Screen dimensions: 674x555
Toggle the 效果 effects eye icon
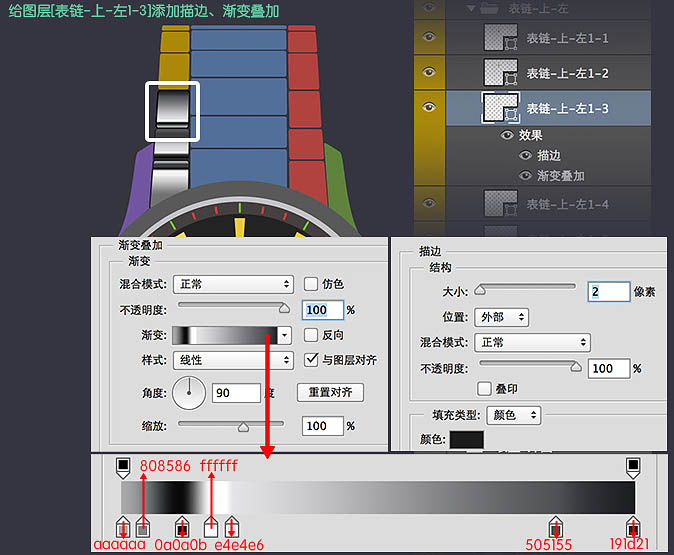pos(507,135)
